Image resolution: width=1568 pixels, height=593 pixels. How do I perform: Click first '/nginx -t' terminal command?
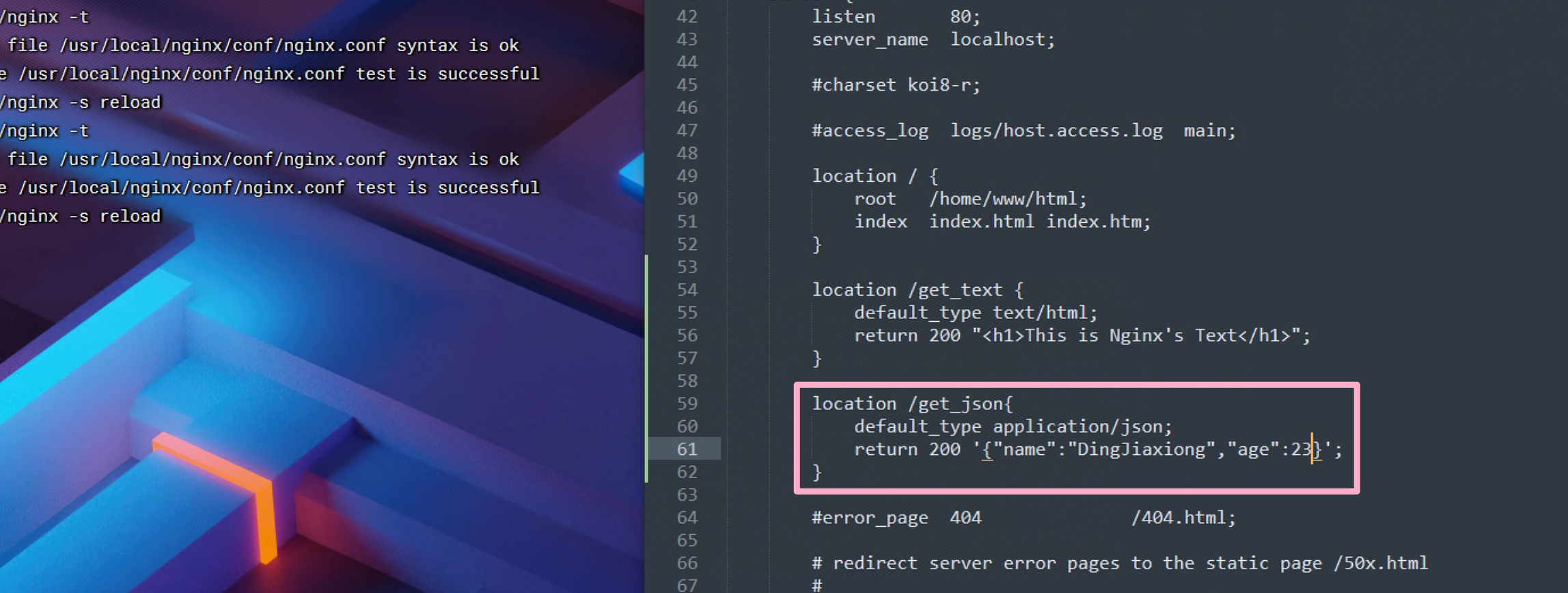44,16
